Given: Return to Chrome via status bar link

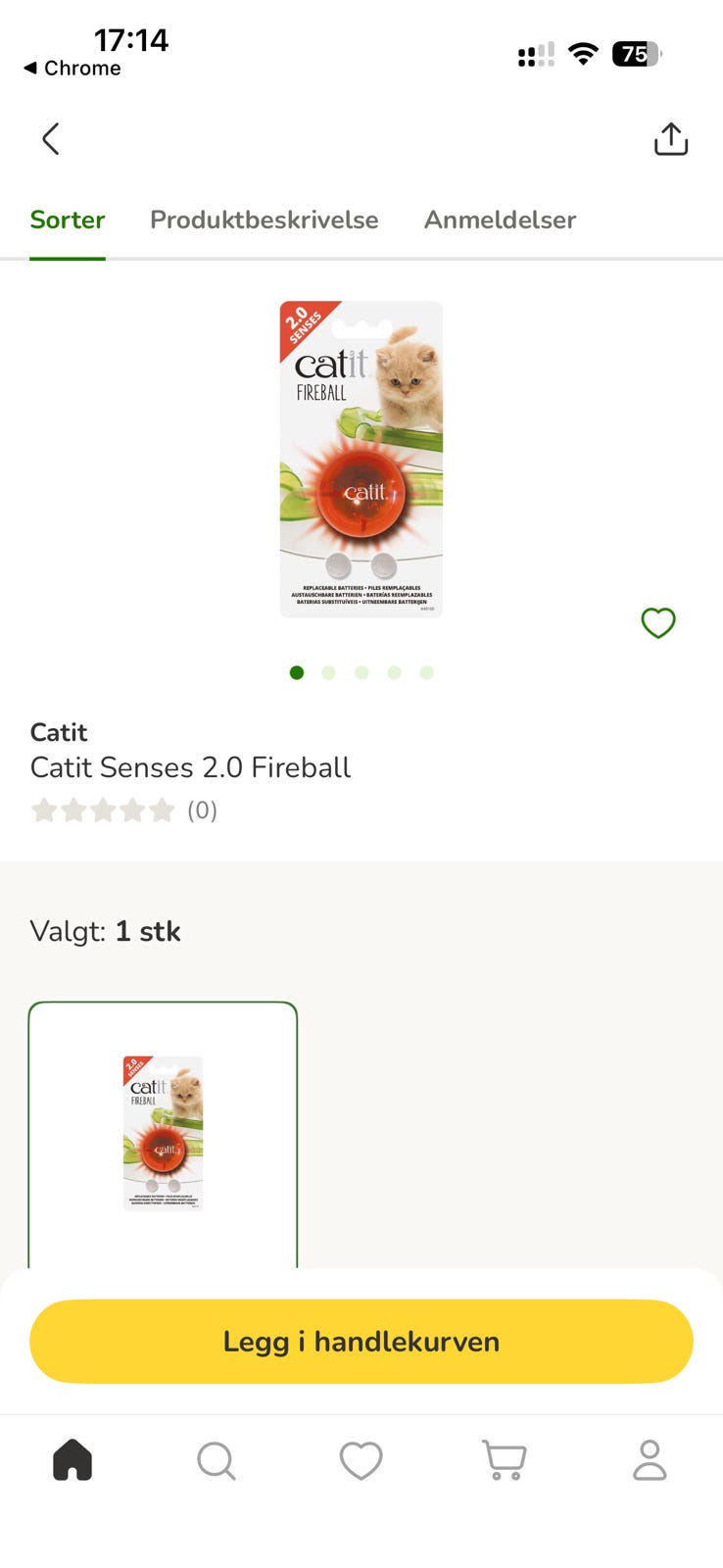Looking at the screenshot, I should (x=72, y=68).
